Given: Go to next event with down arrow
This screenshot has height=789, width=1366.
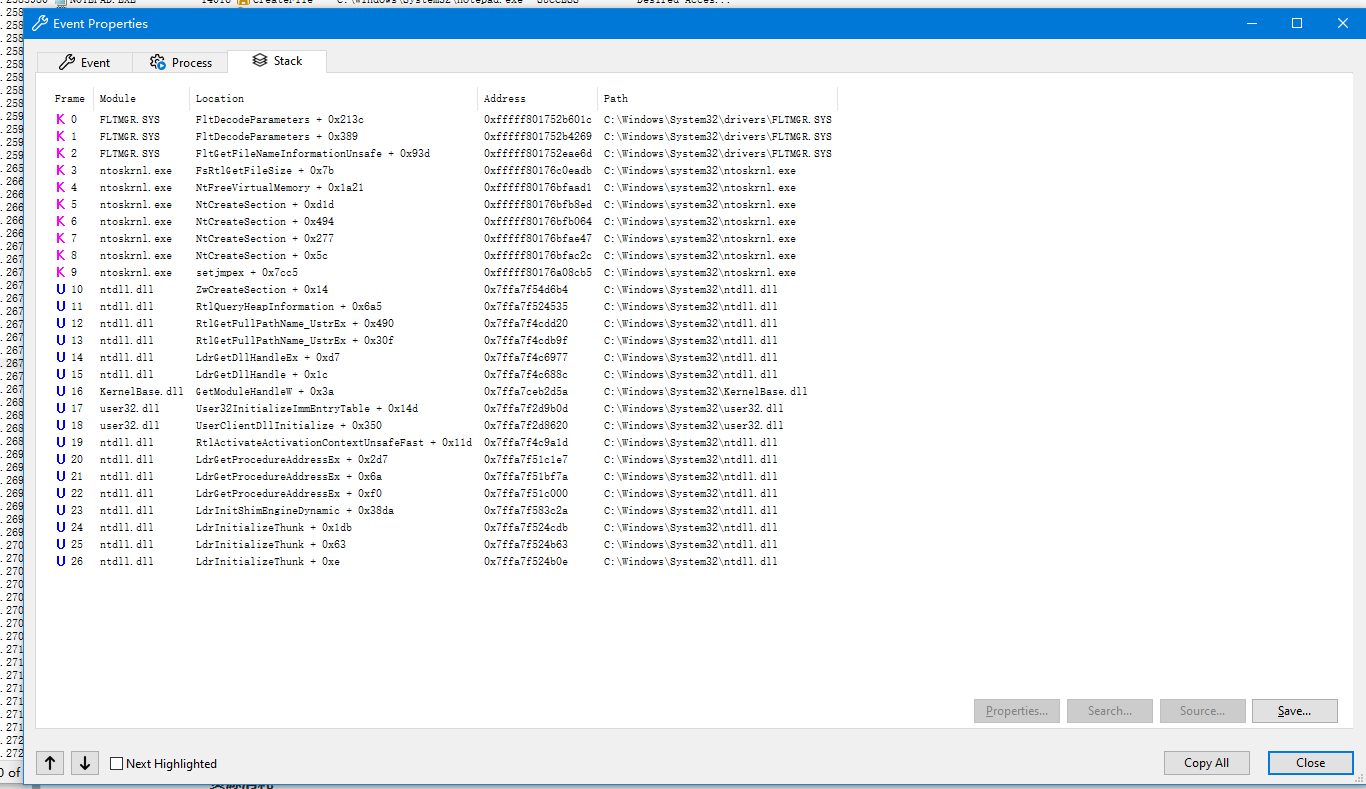Looking at the screenshot, I should click(85, 763).
